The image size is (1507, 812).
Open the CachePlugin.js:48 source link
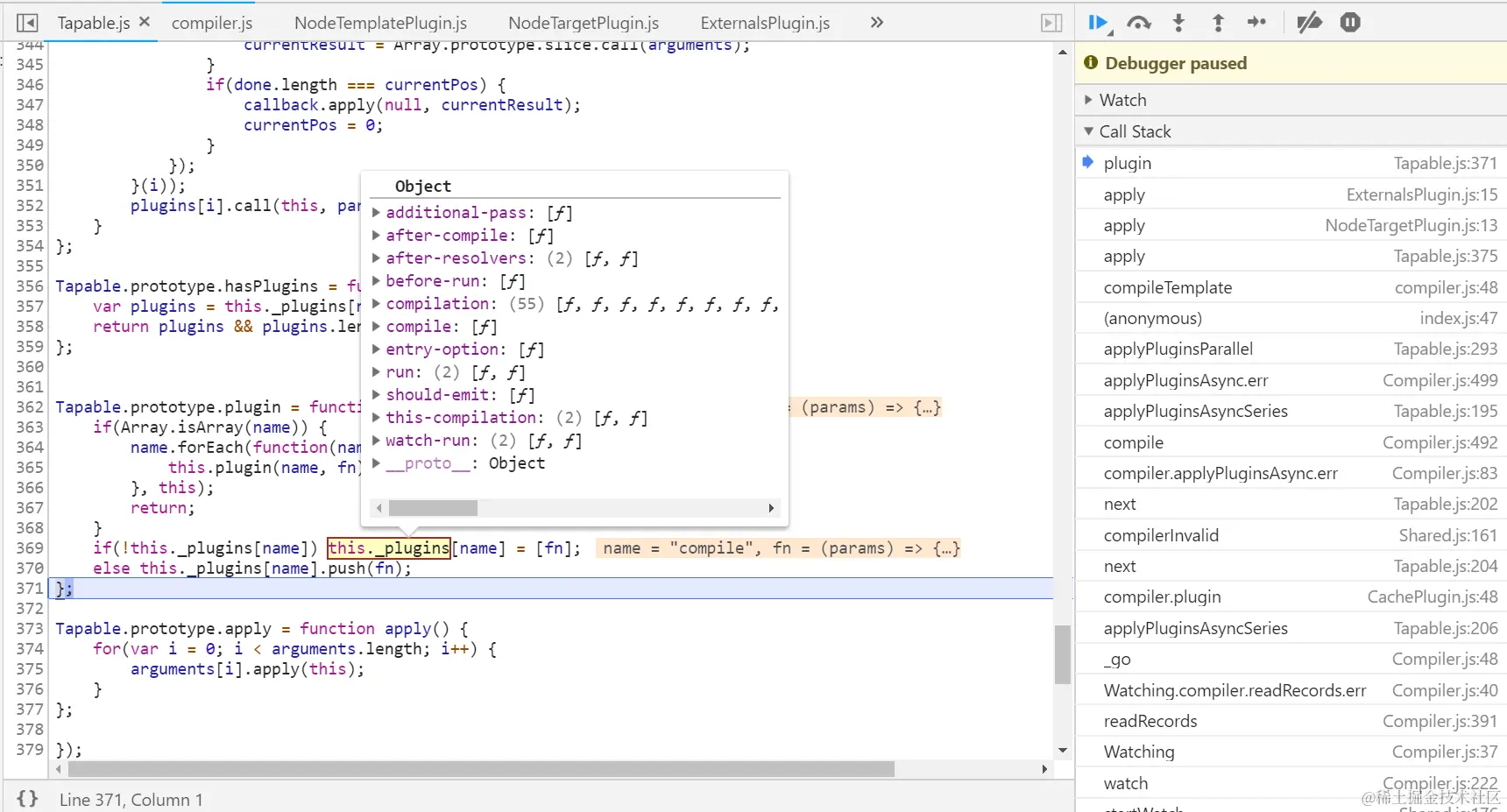1433,597
